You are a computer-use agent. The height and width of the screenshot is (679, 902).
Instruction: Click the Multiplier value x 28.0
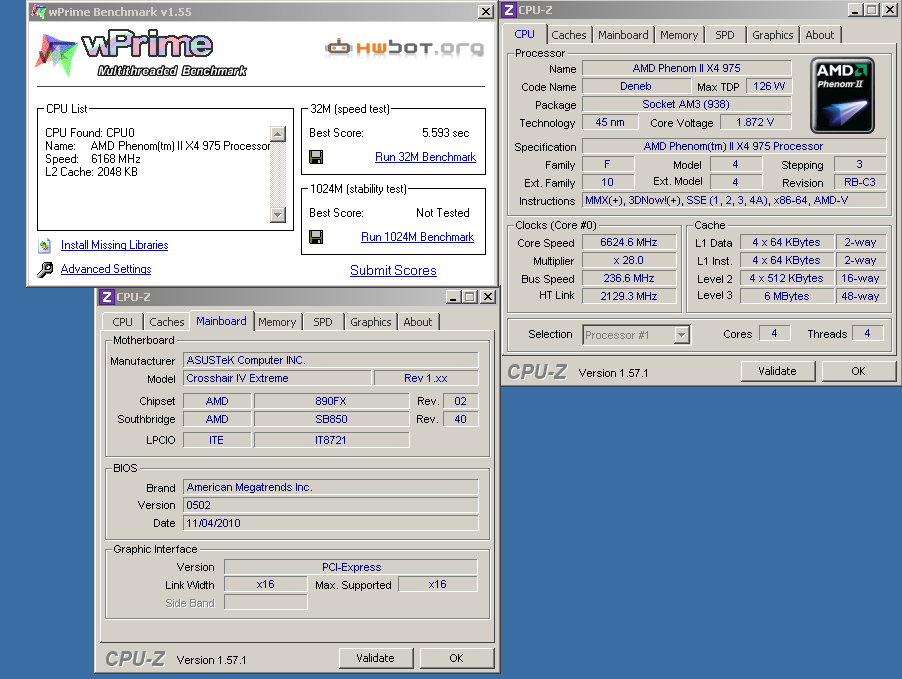point(629,261)
